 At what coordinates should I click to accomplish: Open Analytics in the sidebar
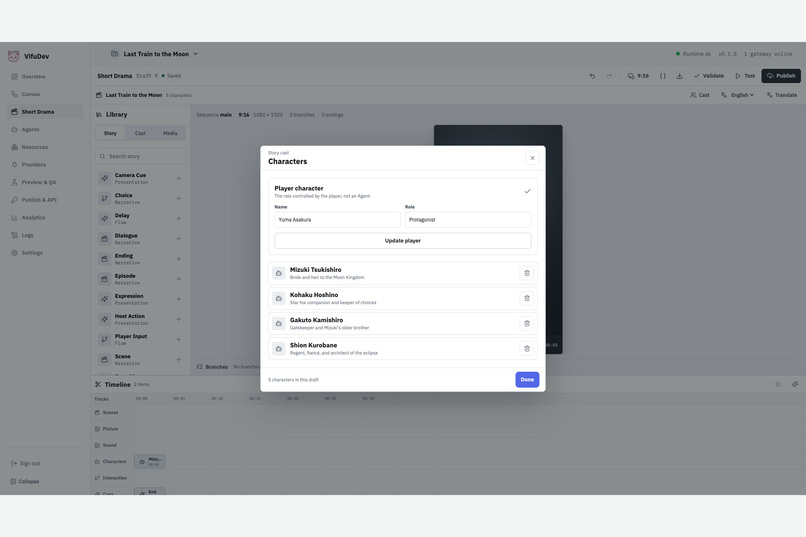45,217
